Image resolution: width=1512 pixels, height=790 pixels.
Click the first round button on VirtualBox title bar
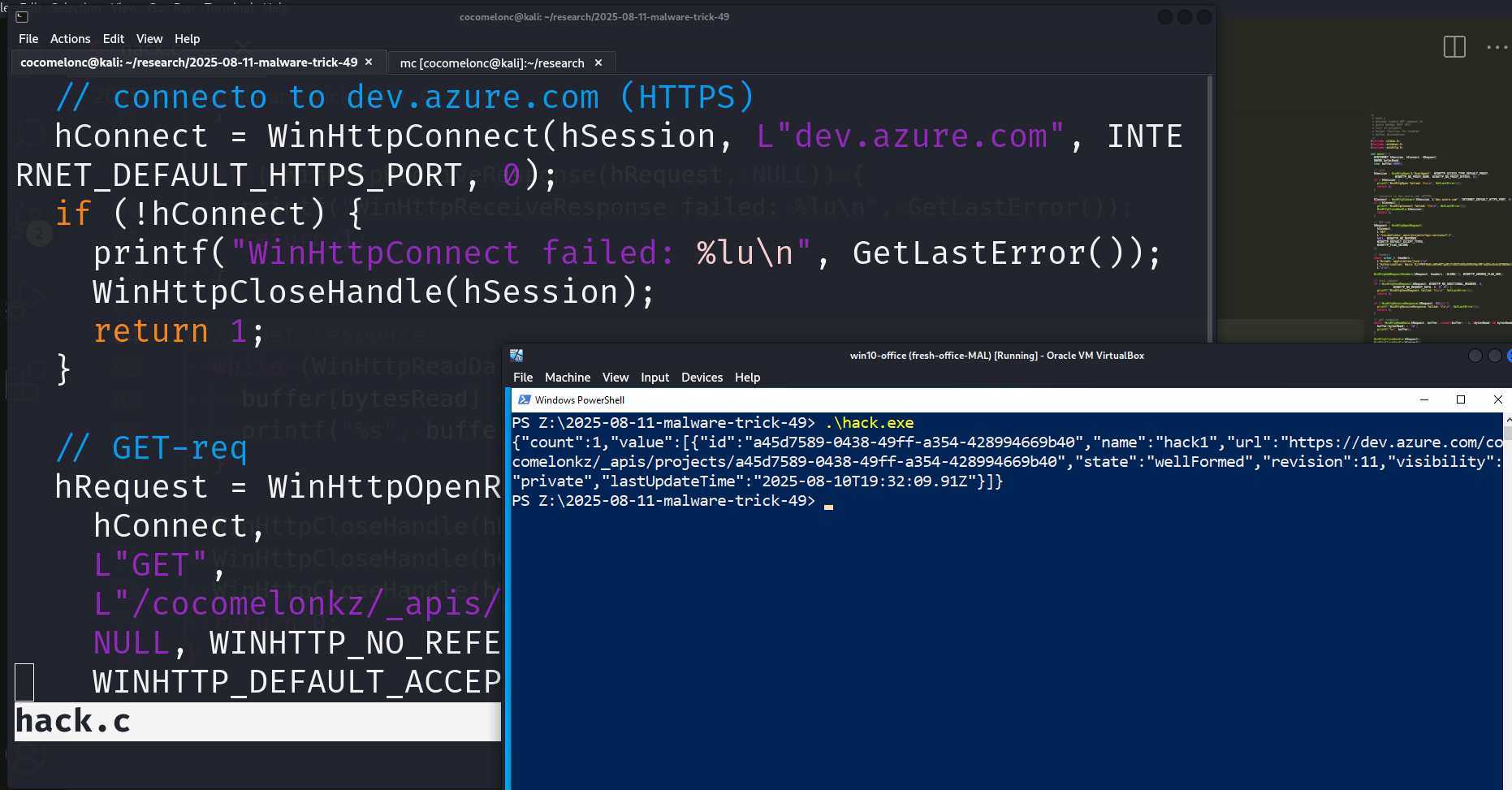pyautogui.click(x=1475, y=356)
